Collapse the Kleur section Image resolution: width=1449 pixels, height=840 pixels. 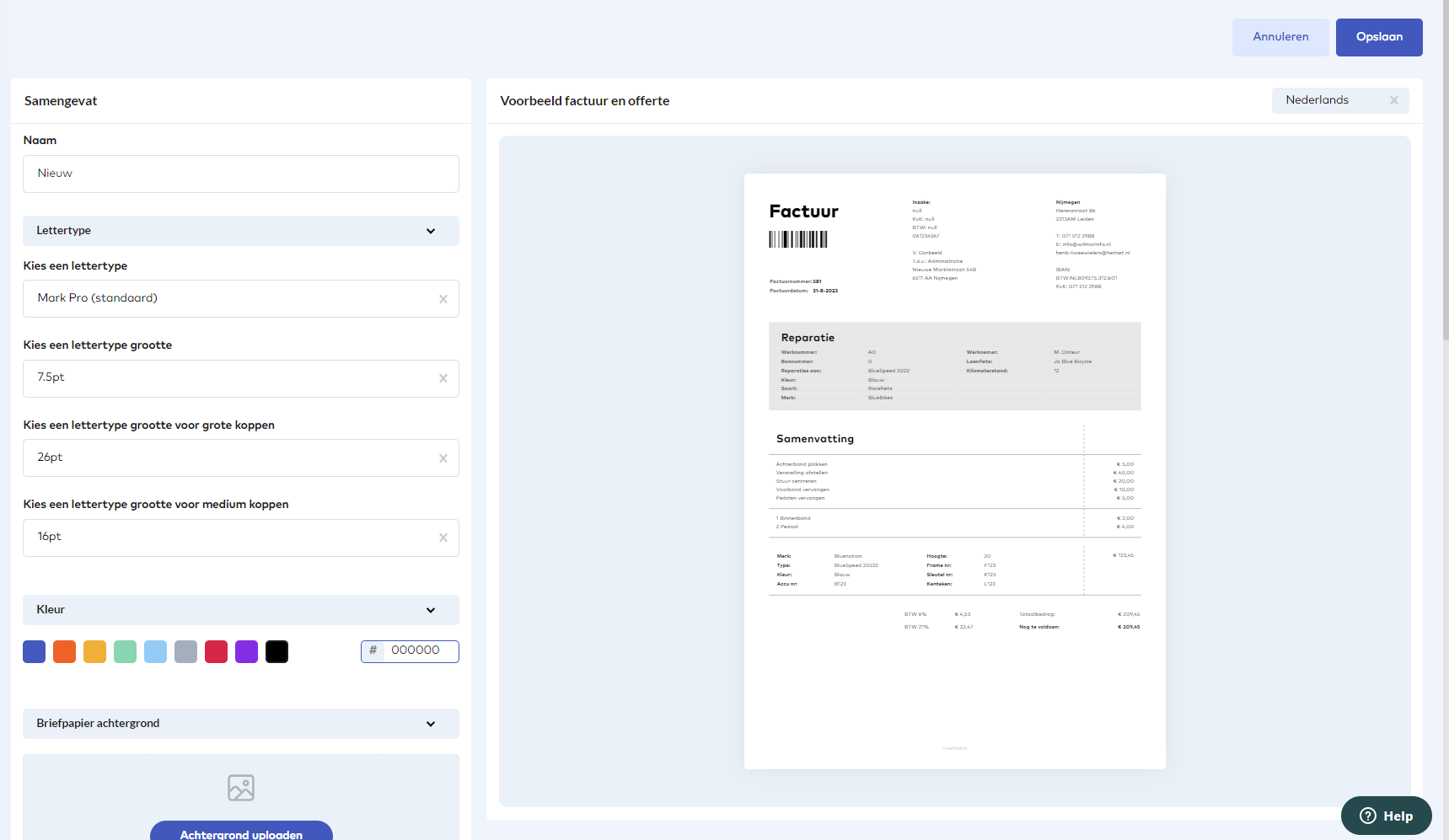[431, 610]
